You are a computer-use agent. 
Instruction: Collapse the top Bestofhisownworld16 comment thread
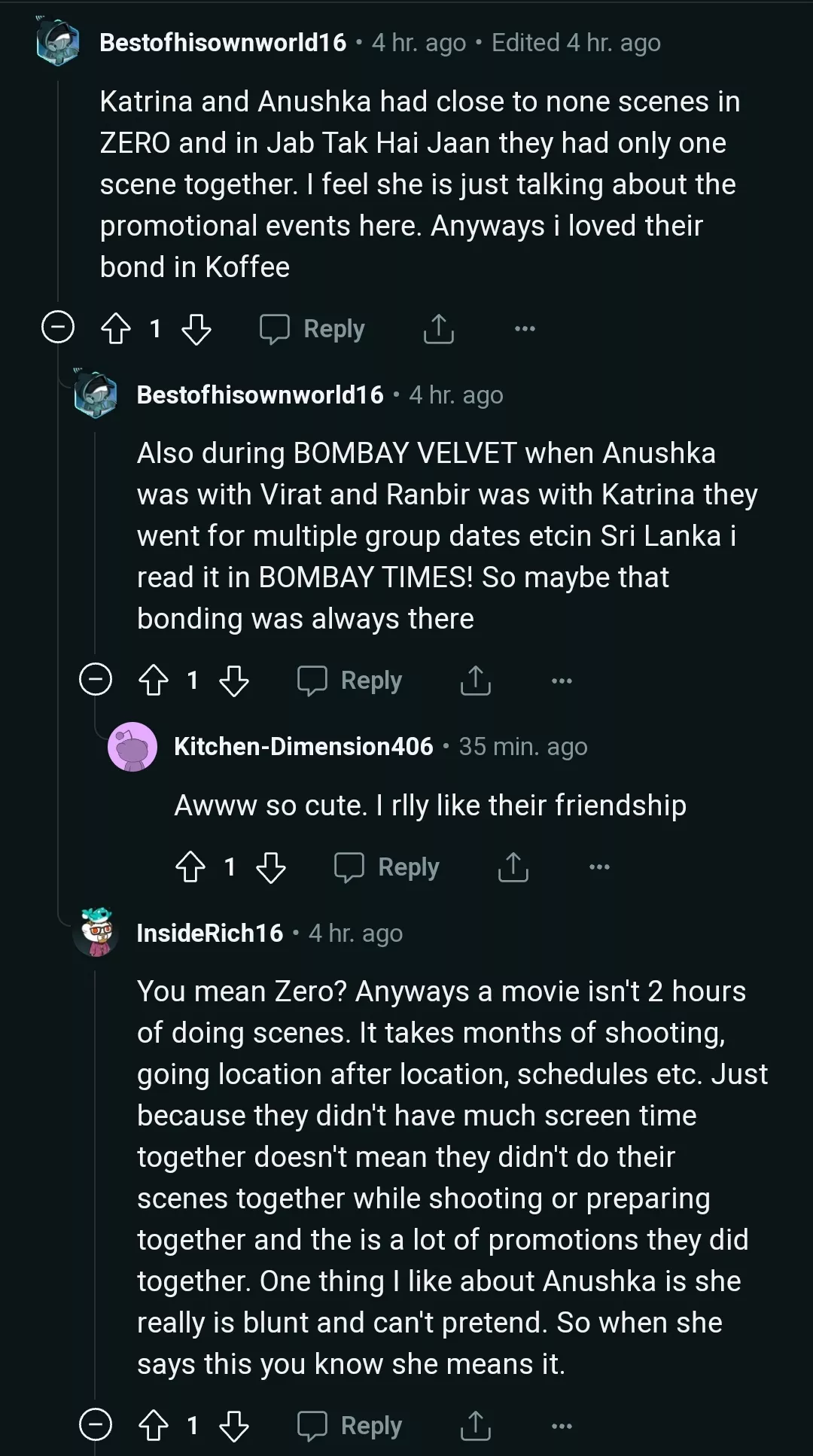[58, 327]
